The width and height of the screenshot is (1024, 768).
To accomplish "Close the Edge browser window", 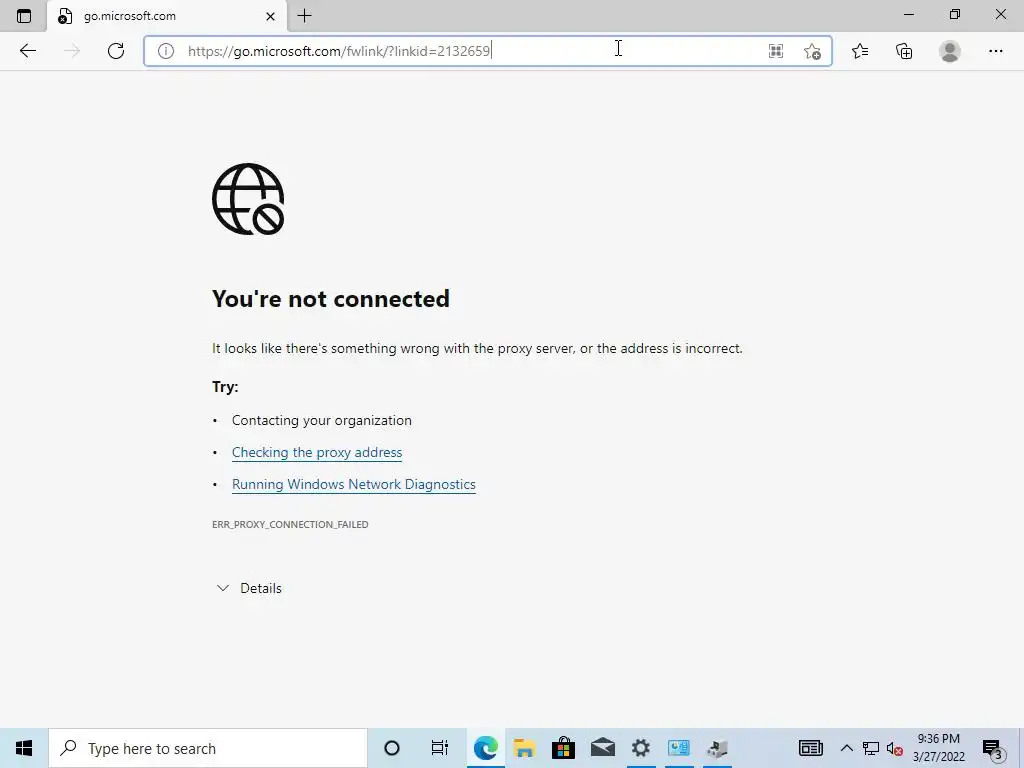I will (1000, 14).
